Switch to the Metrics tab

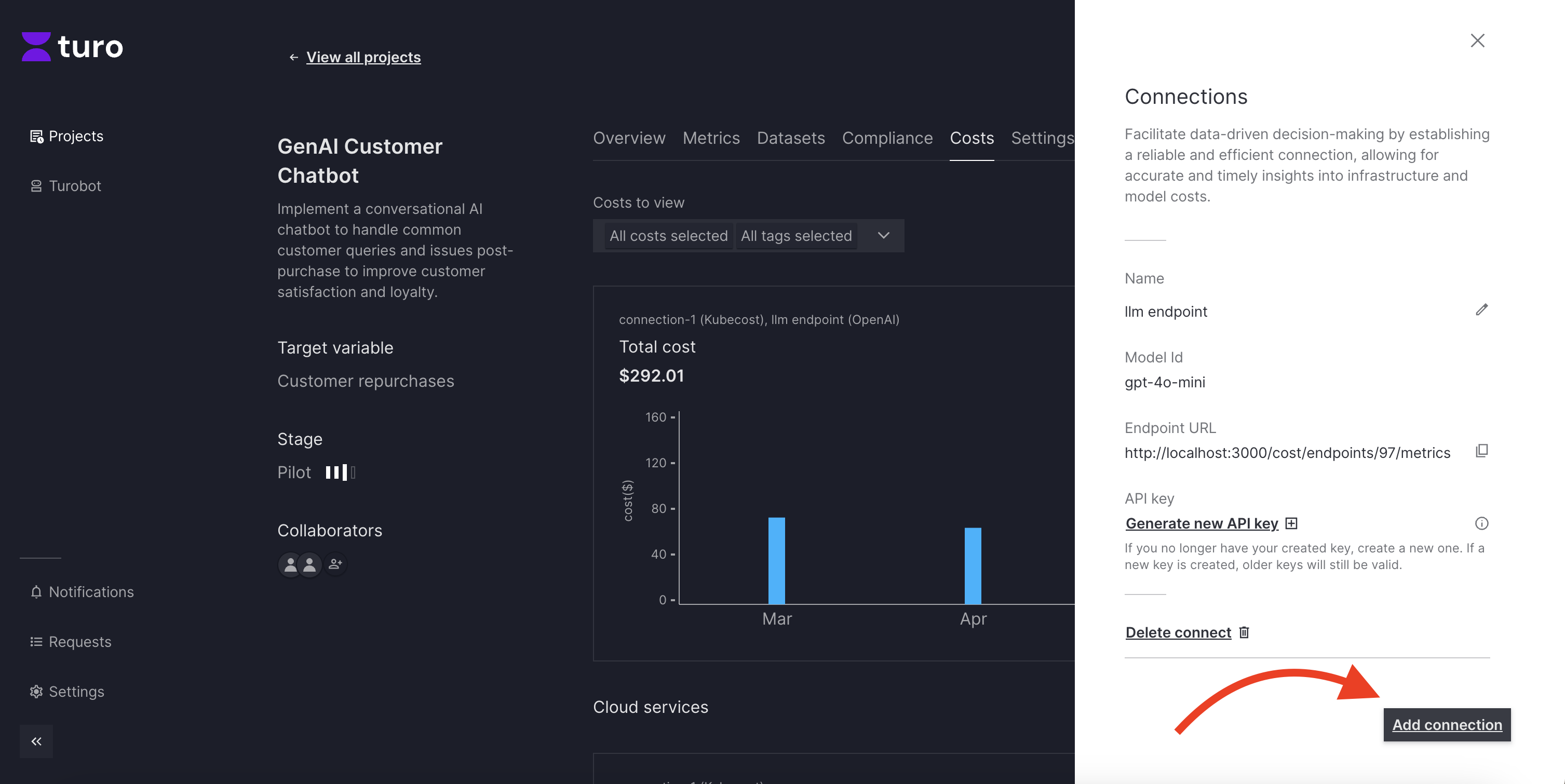tap(711, 139)
